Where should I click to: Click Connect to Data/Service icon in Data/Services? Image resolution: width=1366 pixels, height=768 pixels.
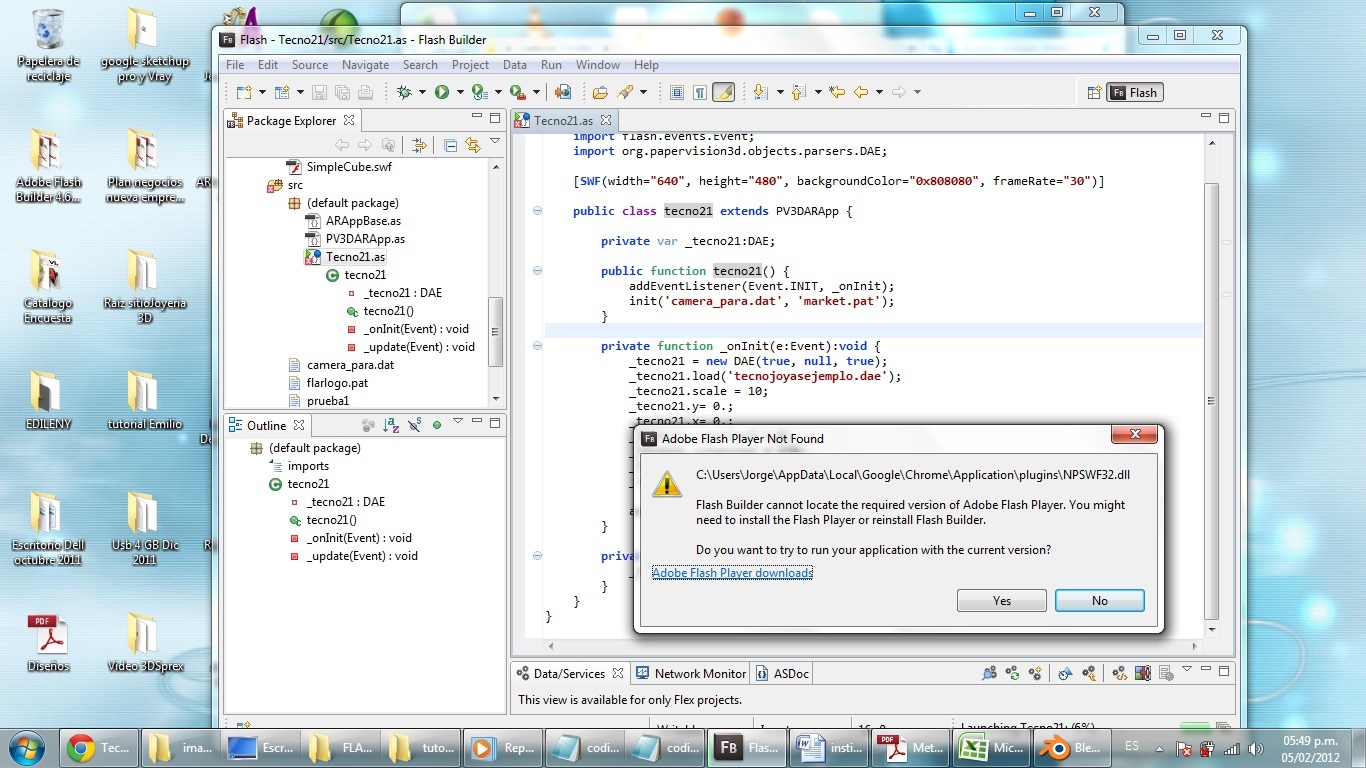pyautogui.click(x=1036, y=673)
